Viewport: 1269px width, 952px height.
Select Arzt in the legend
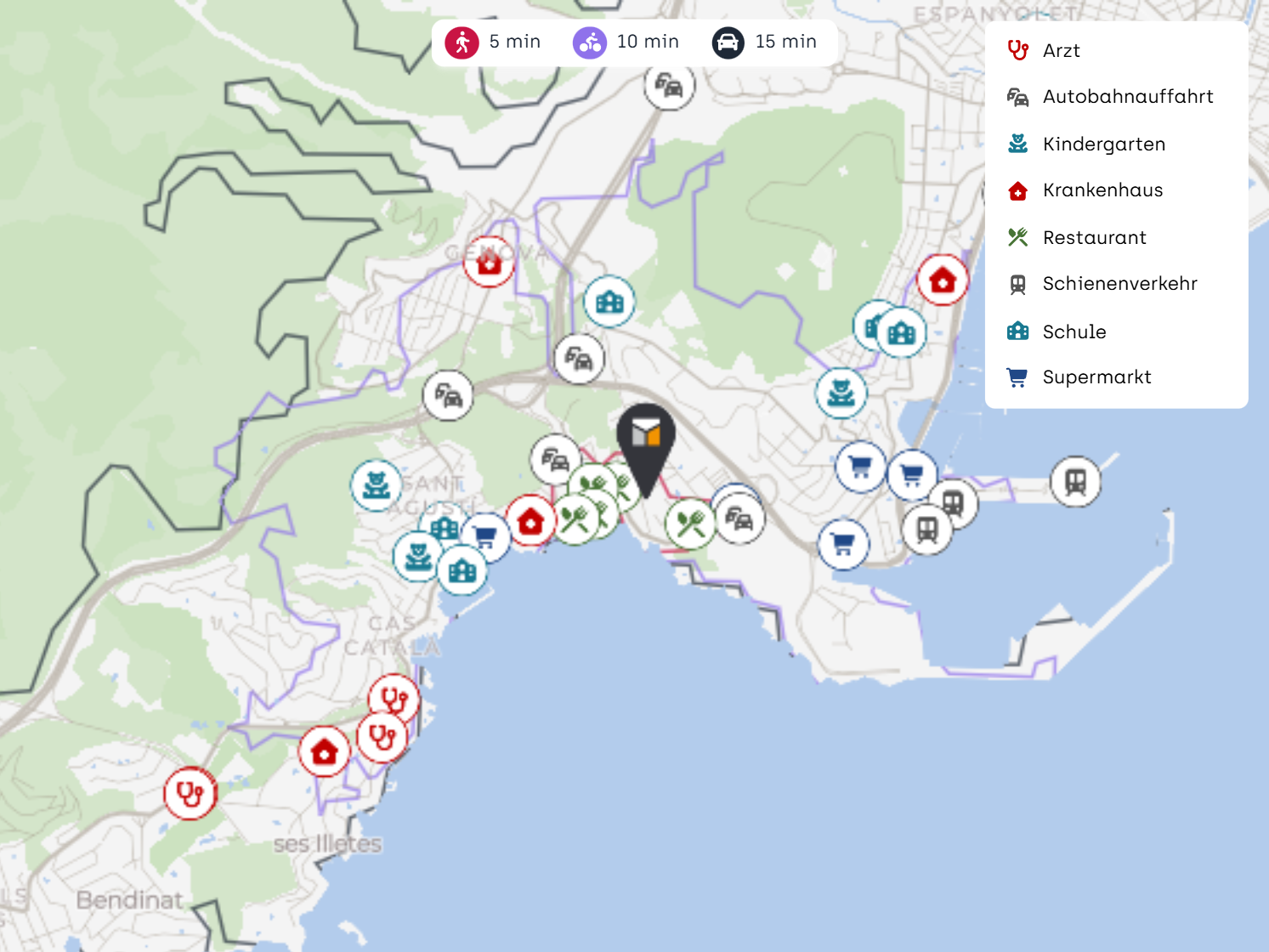click(x=1044, y=50)
